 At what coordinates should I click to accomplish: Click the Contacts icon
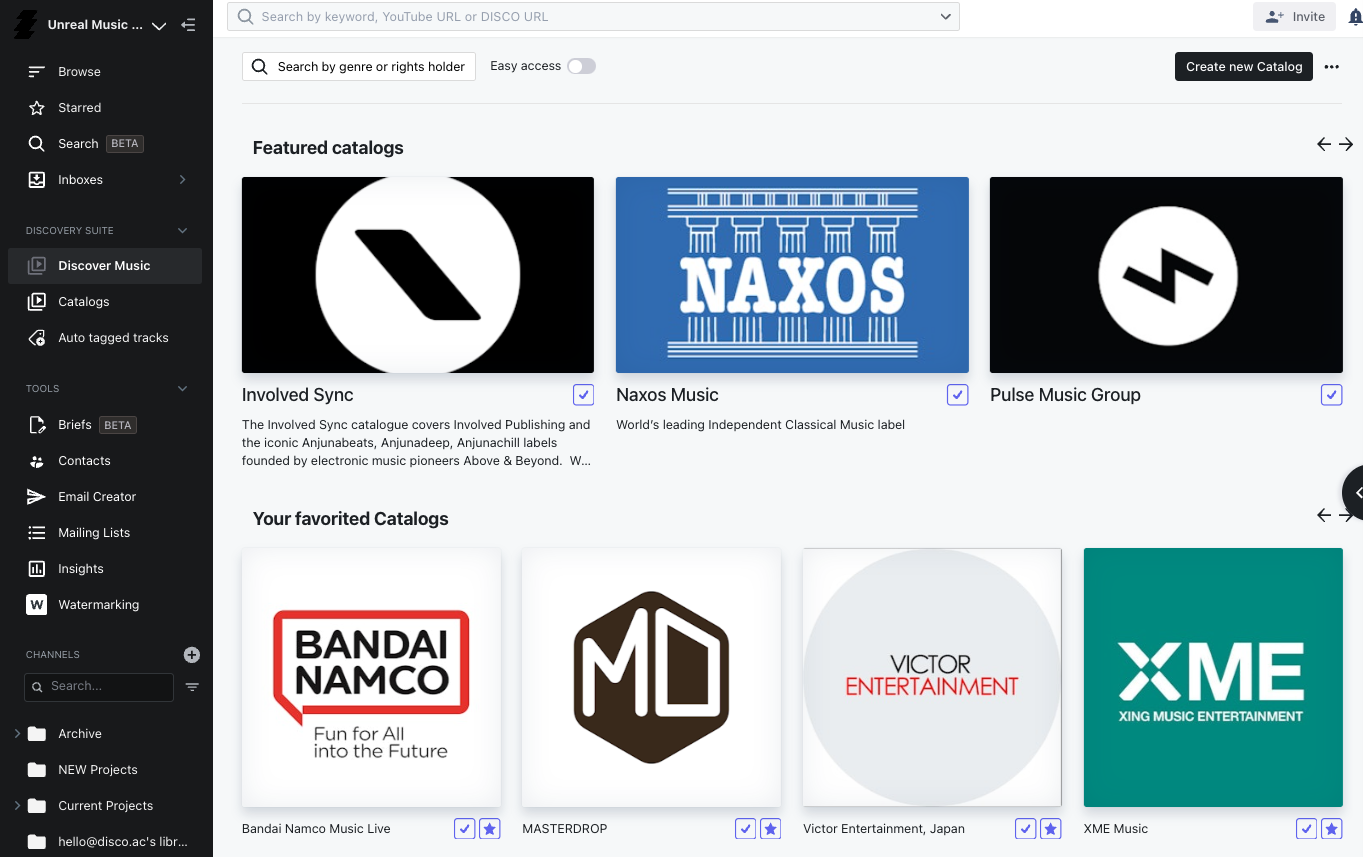[x=37, y=461]
